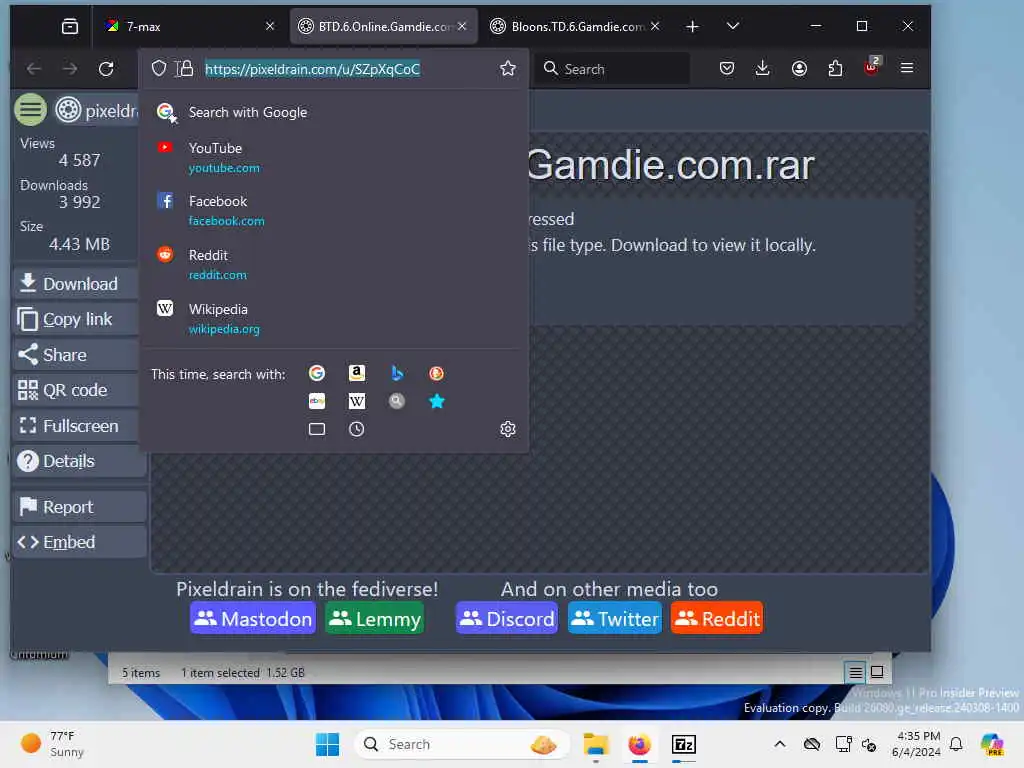Go back to previous page
This screenshot has width=1024, height=768.
[34, 69]
